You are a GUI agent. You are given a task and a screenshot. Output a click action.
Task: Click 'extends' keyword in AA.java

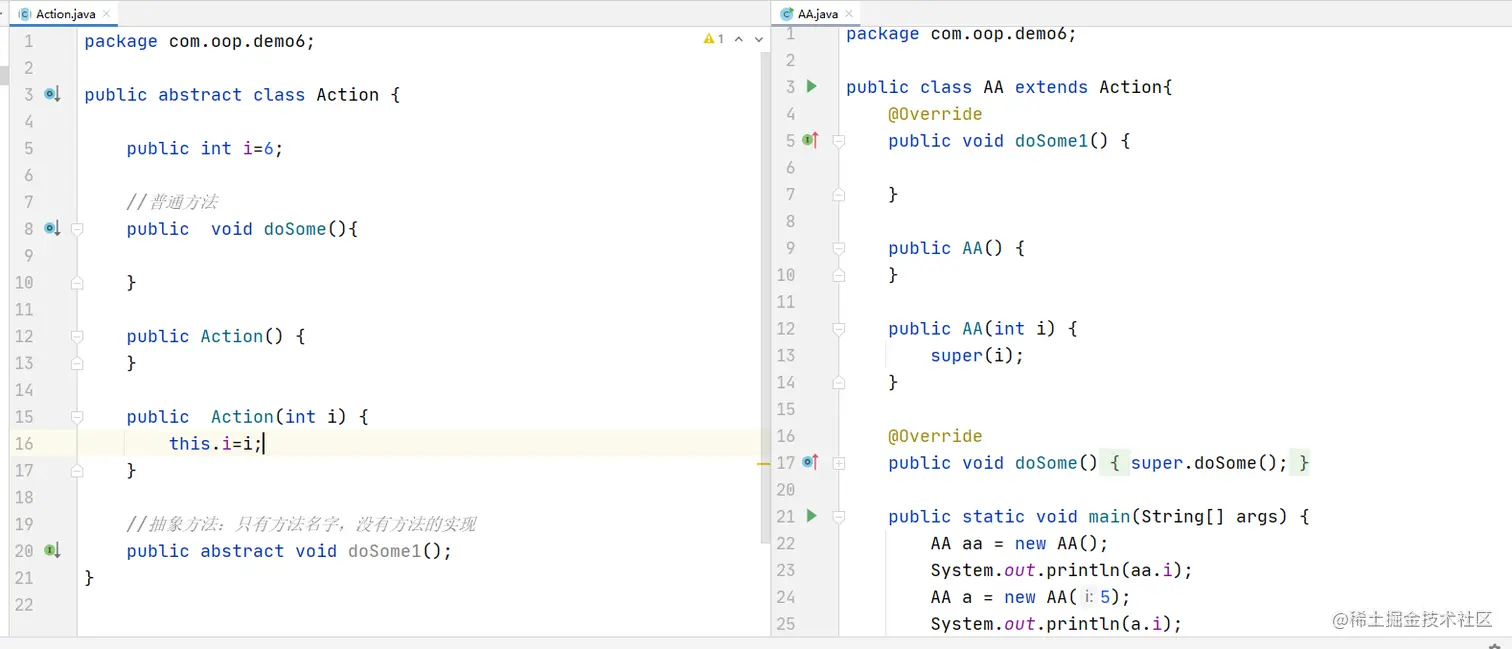1051,87
